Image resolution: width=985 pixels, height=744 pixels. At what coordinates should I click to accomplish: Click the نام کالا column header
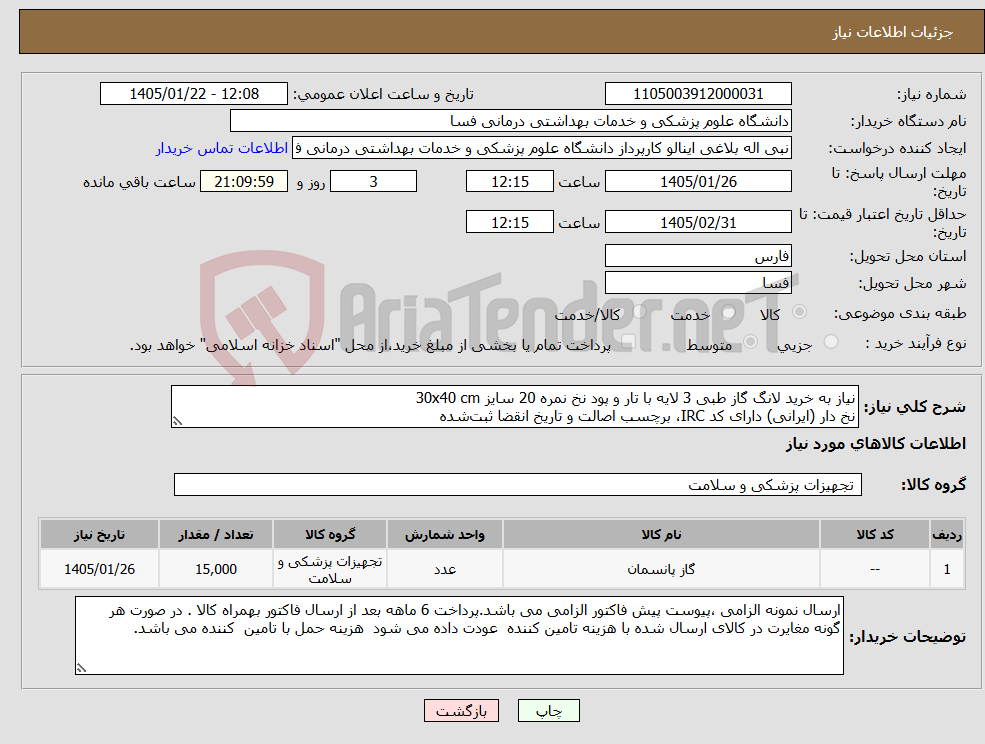point(661,535)
